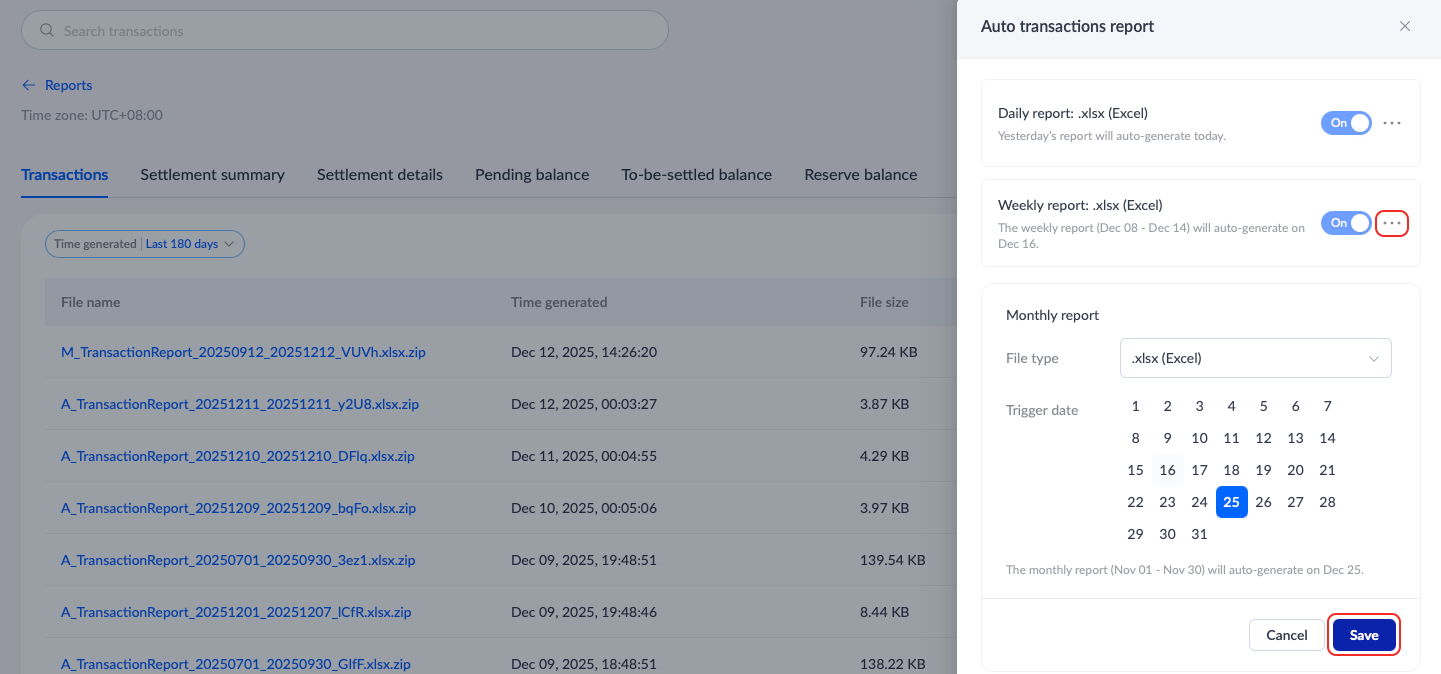The image size is (1441, 674).
Task: Open the Pending balance tab
Action: click(532, 175)
